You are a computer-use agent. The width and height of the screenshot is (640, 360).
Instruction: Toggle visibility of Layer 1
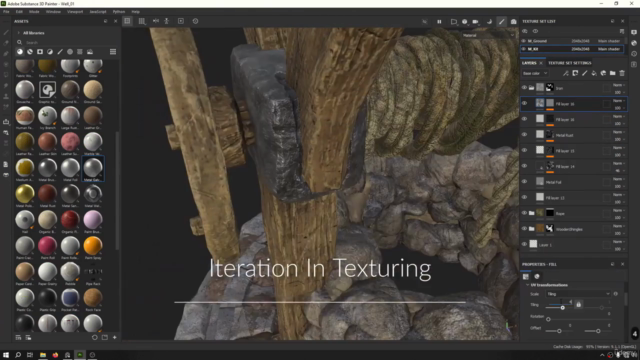(x=524, y=244)
